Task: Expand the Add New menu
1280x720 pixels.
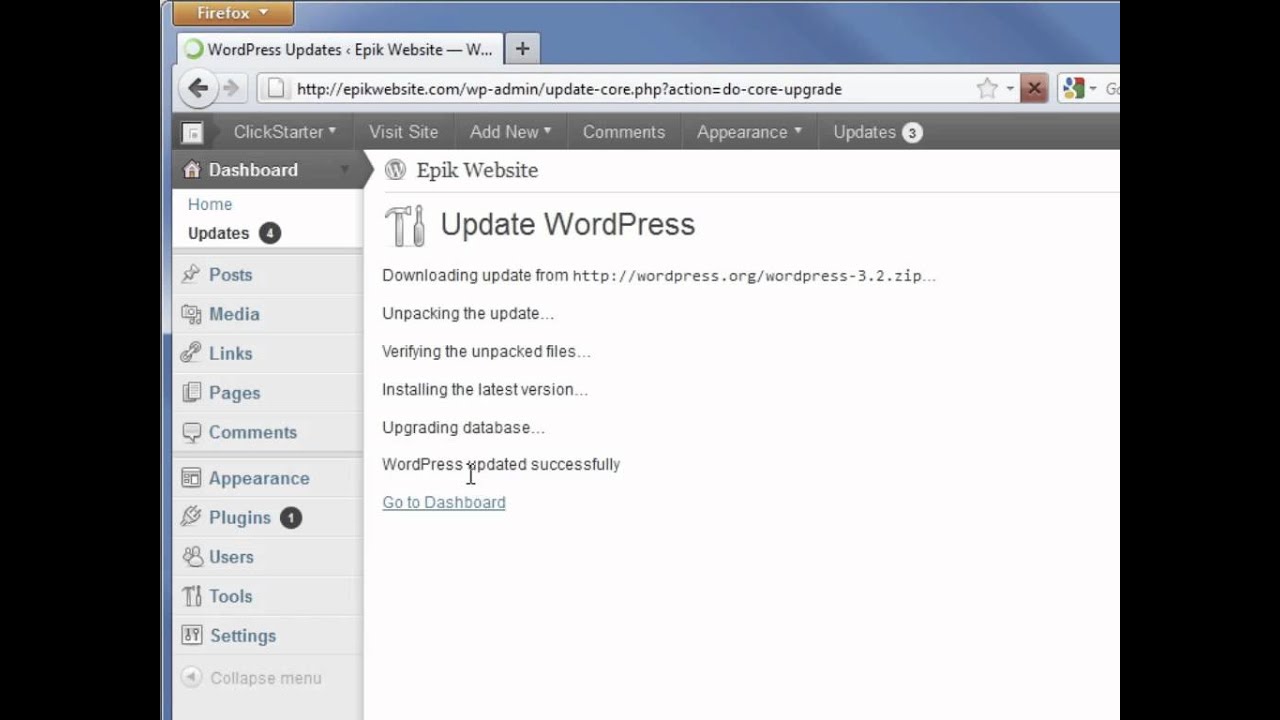Action: click(x=548, y=131)
